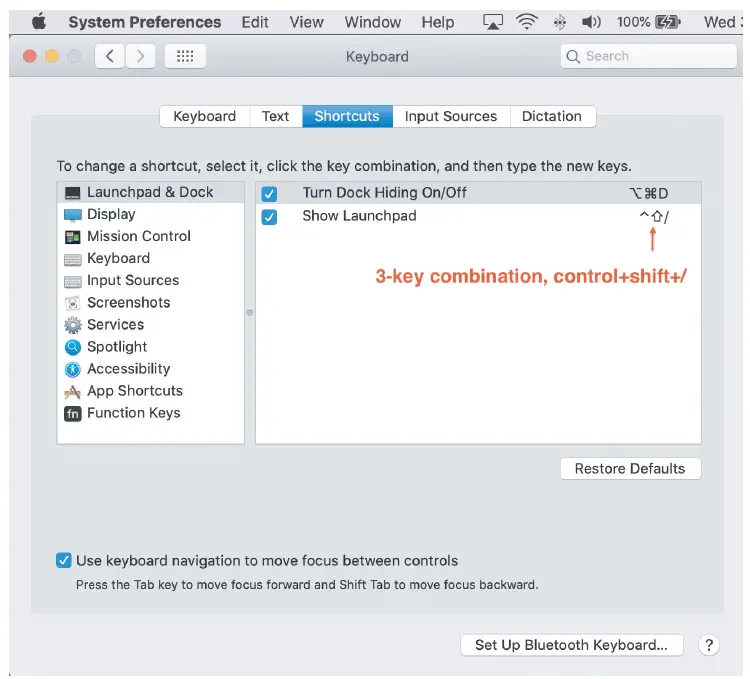This screenshot has height=679, width=750.
Task: Open the View menu
Action: [307, 22]
